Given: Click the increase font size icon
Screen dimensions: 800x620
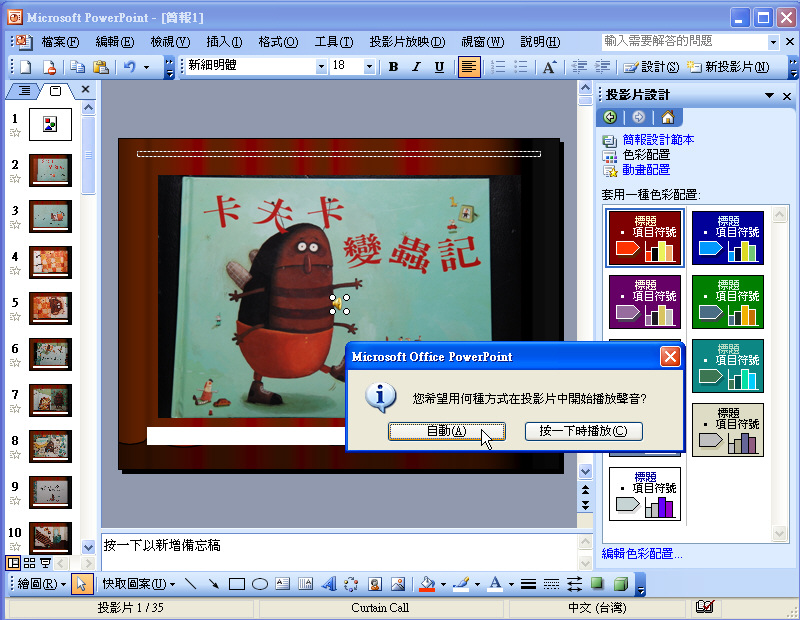Looking at the screenshot, I should (x=549, y=67).
